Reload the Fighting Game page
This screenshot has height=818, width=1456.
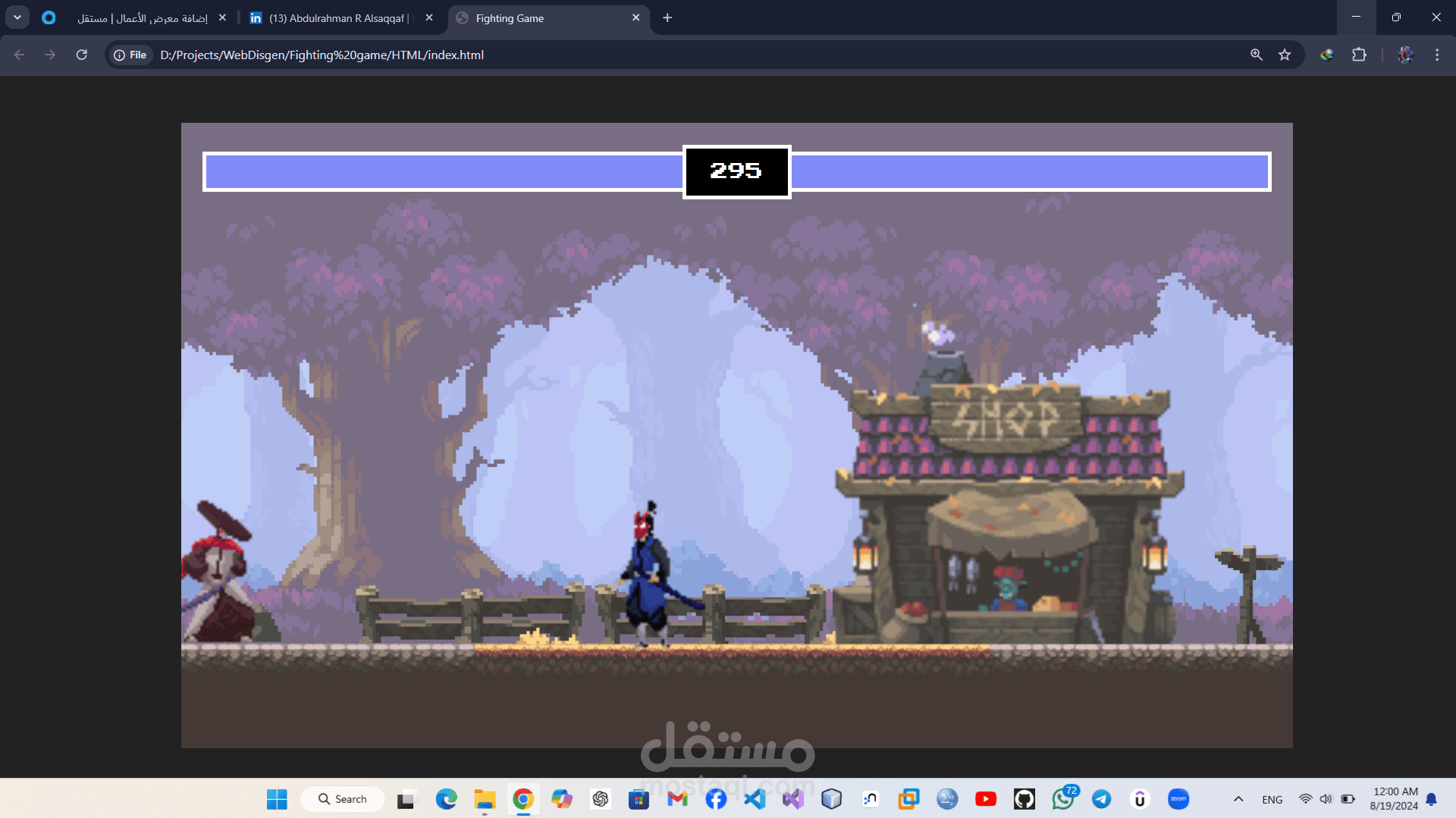[82, 55]
